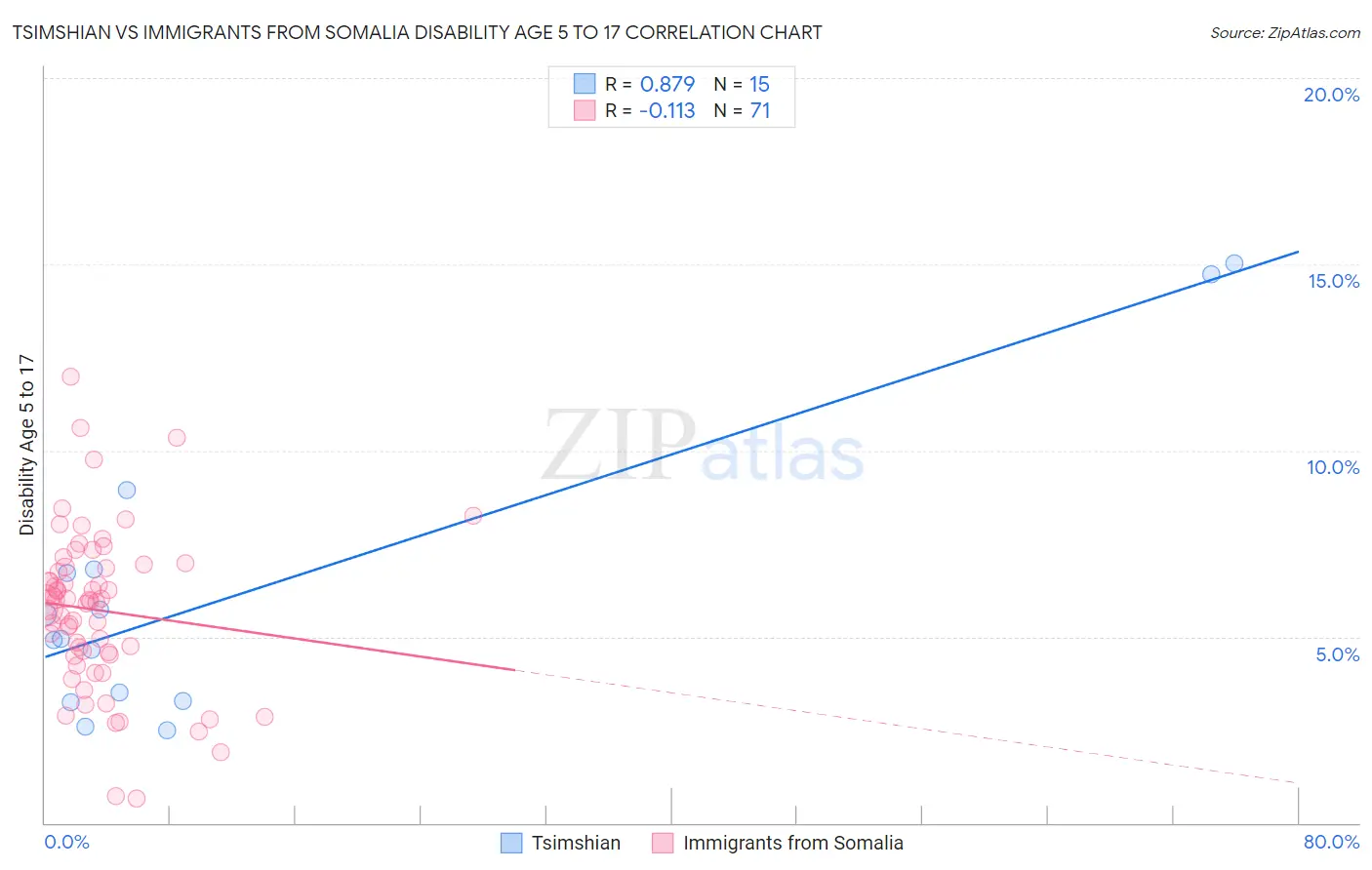Select the isolated pink point near mid-chart
This screenshot has height=870, width=1372.
click(473, 516)
